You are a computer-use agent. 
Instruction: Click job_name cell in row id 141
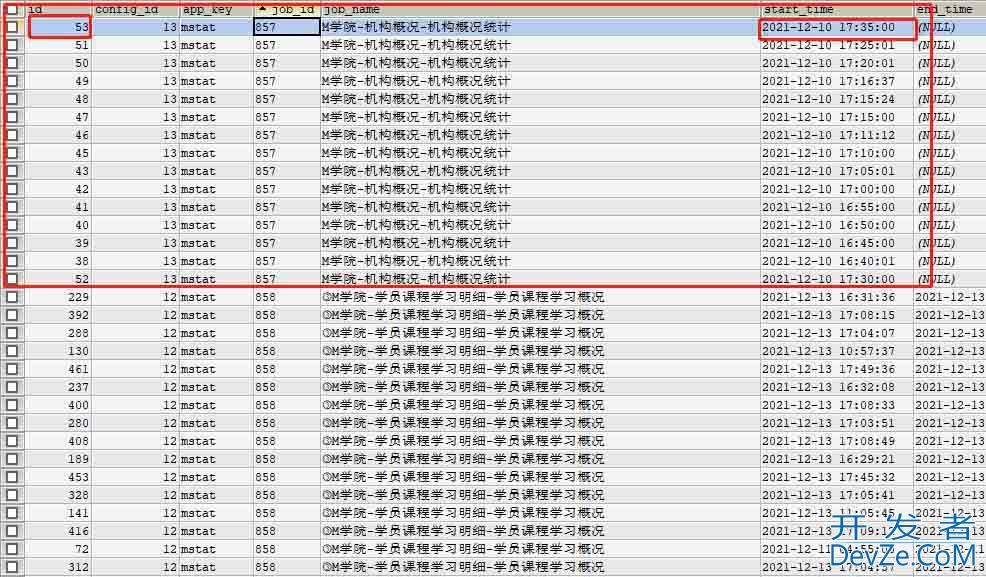coord(540,514)
